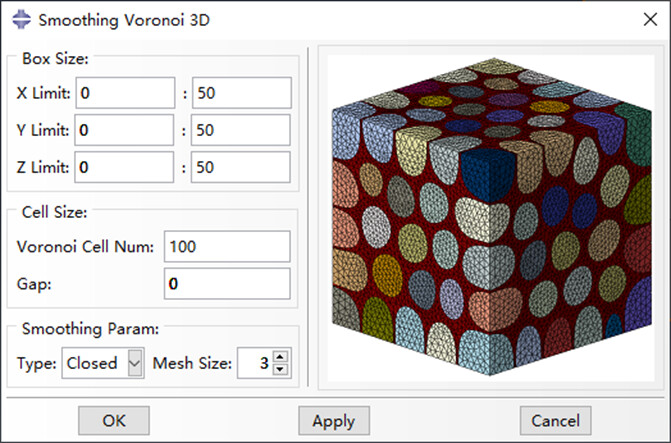
Task: Focus the Y Limit minimum field
Action: (124, 130)
